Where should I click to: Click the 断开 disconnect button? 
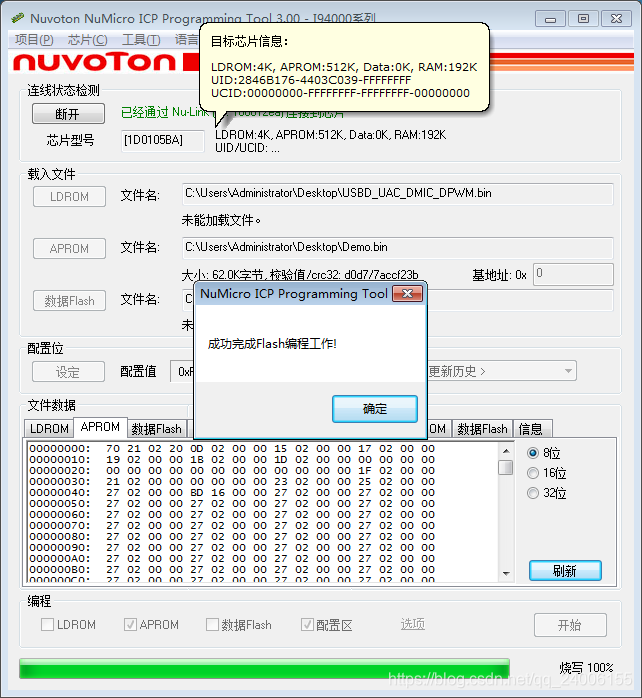click(x=68, y=114)
